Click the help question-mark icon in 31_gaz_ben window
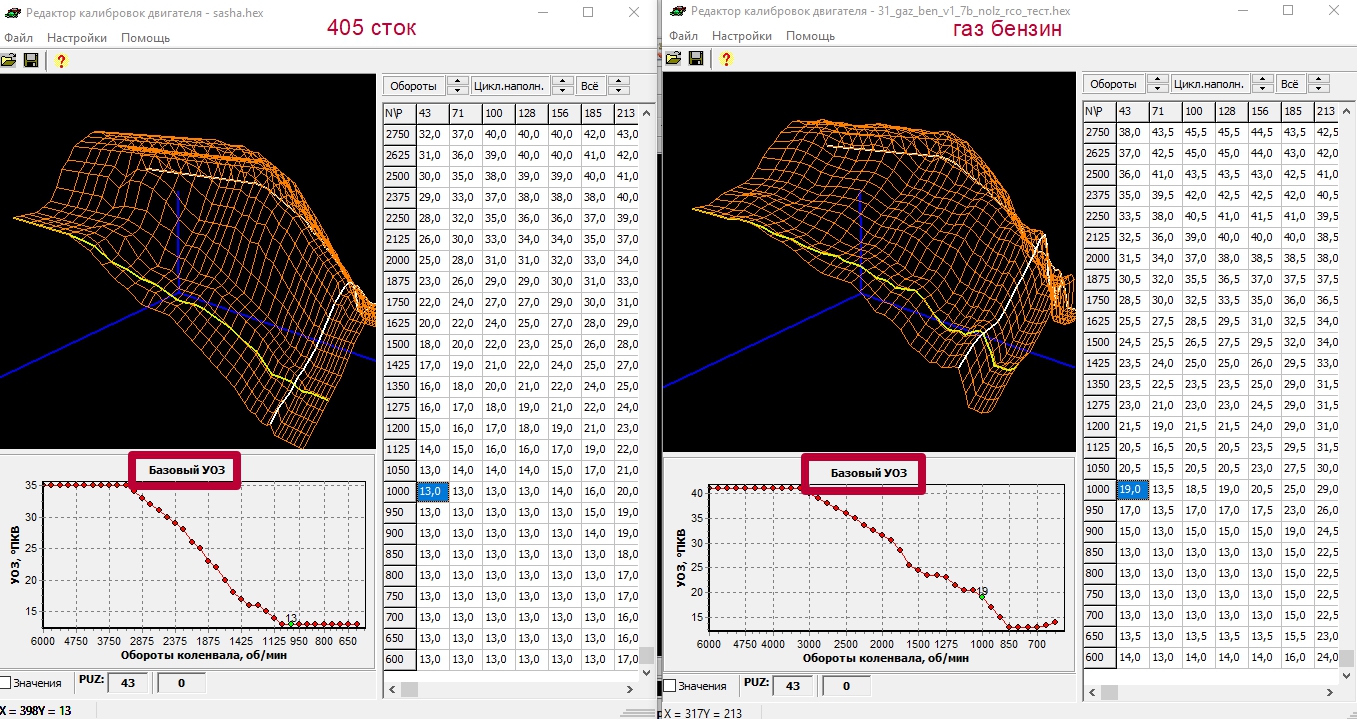The image size is (1357, 719). click(726, 59)
